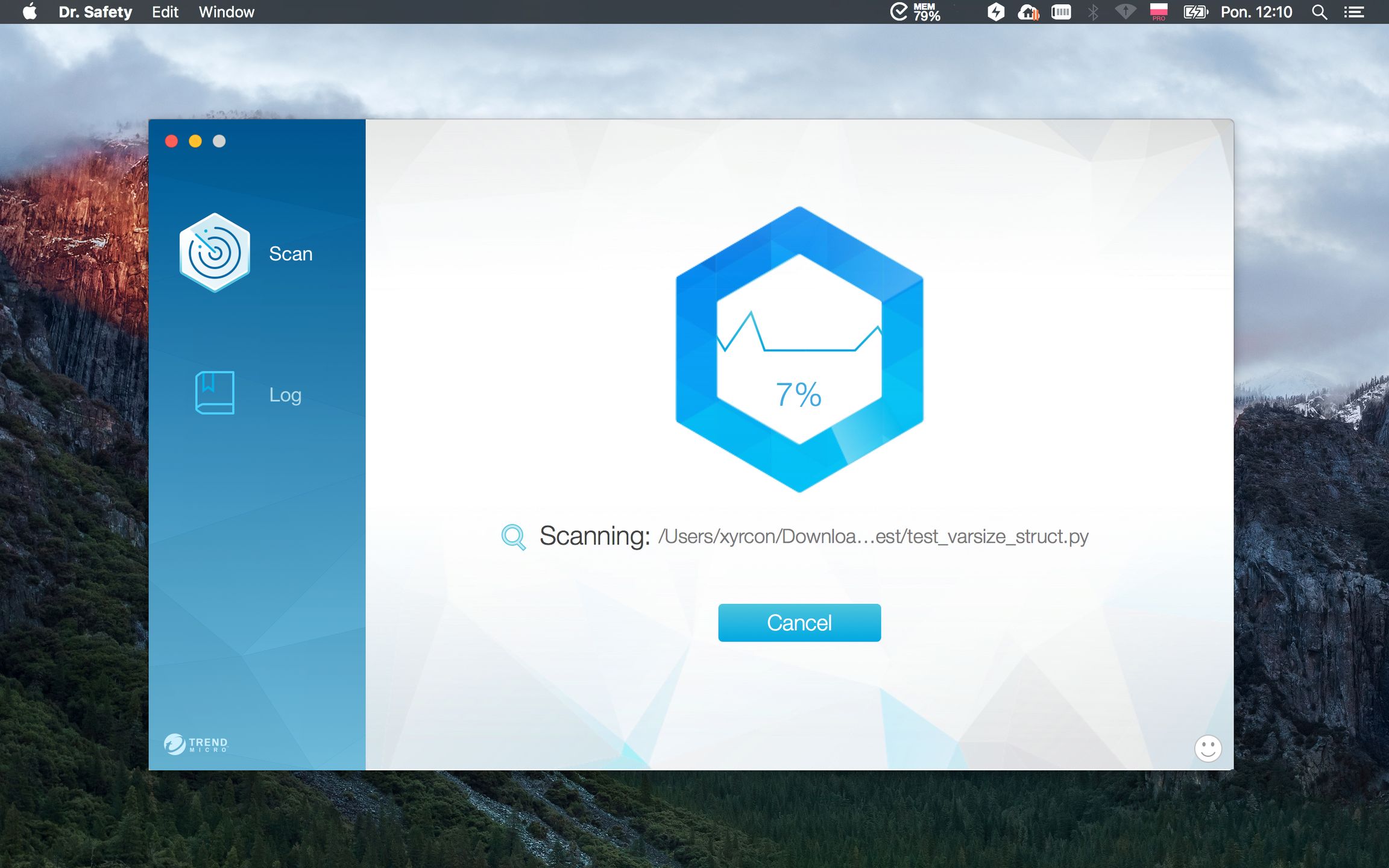Click the battery charging status icon
1389x868 pixels.
pyautogui.click(x=1195, y=12)
